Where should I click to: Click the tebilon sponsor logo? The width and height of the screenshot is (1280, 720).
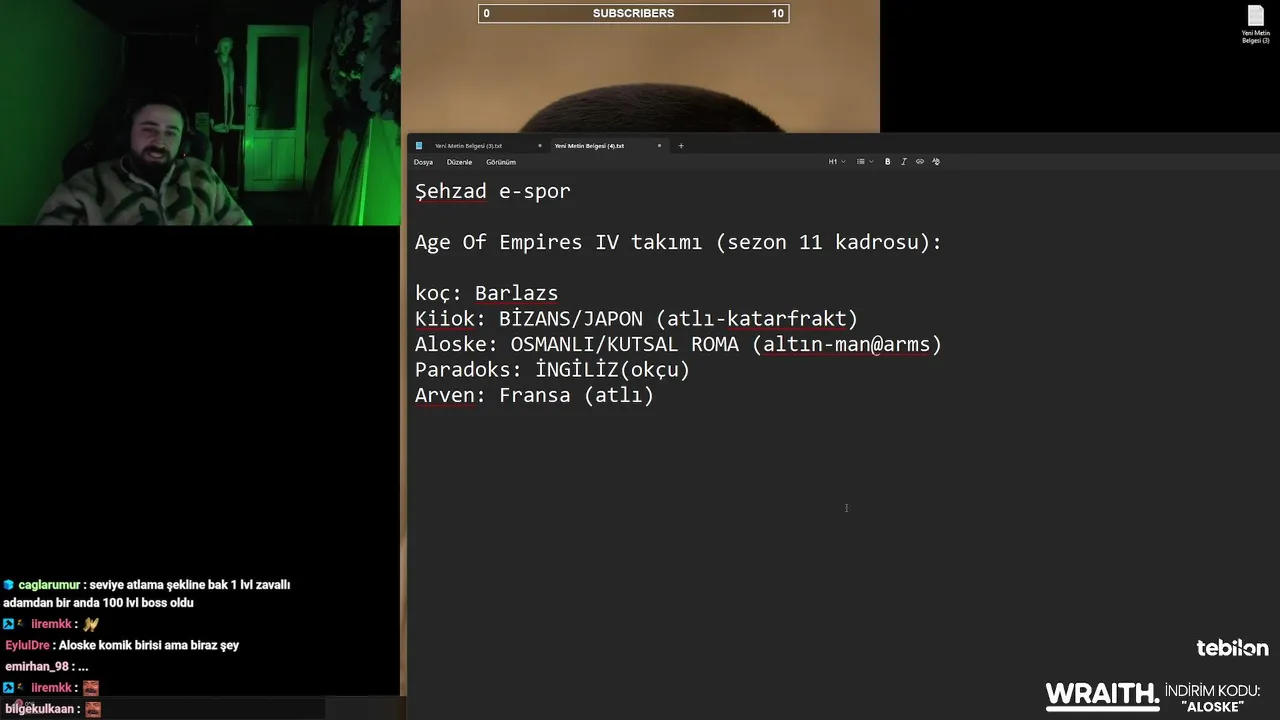tap(1232, 648)
